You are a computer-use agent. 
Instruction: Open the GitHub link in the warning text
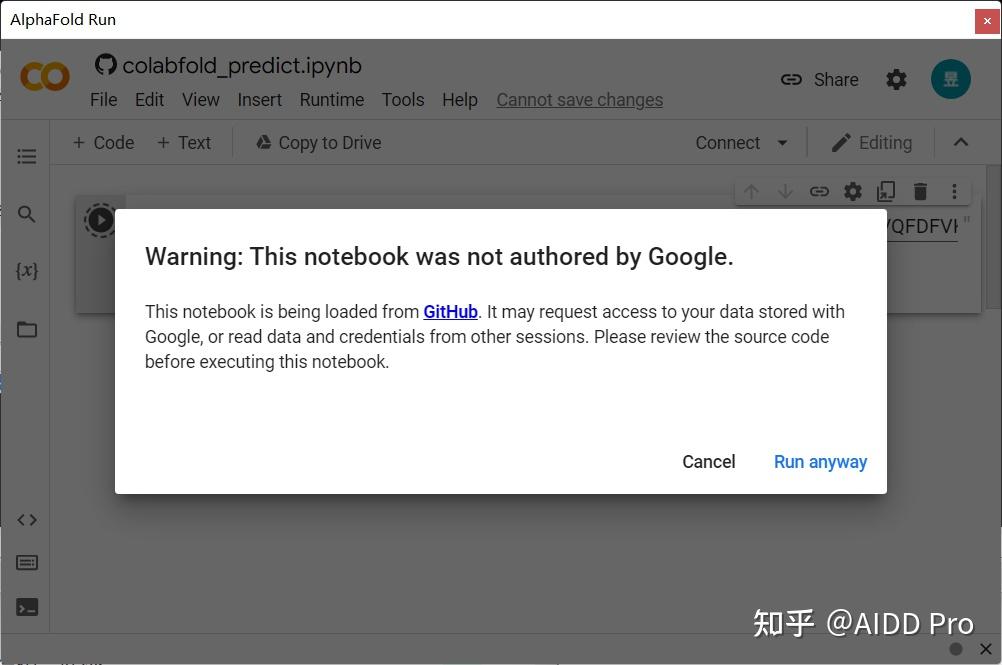[x=450, y=311]
